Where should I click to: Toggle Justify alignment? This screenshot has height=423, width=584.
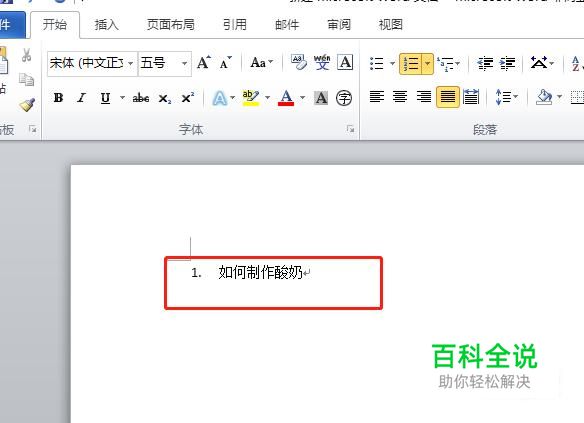tap(448, 97)
